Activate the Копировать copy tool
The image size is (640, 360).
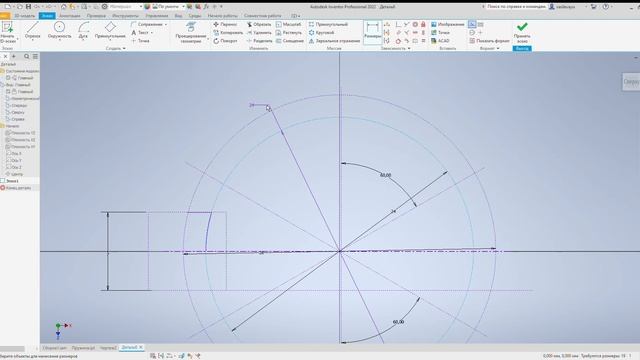click(x=228, y=33)
